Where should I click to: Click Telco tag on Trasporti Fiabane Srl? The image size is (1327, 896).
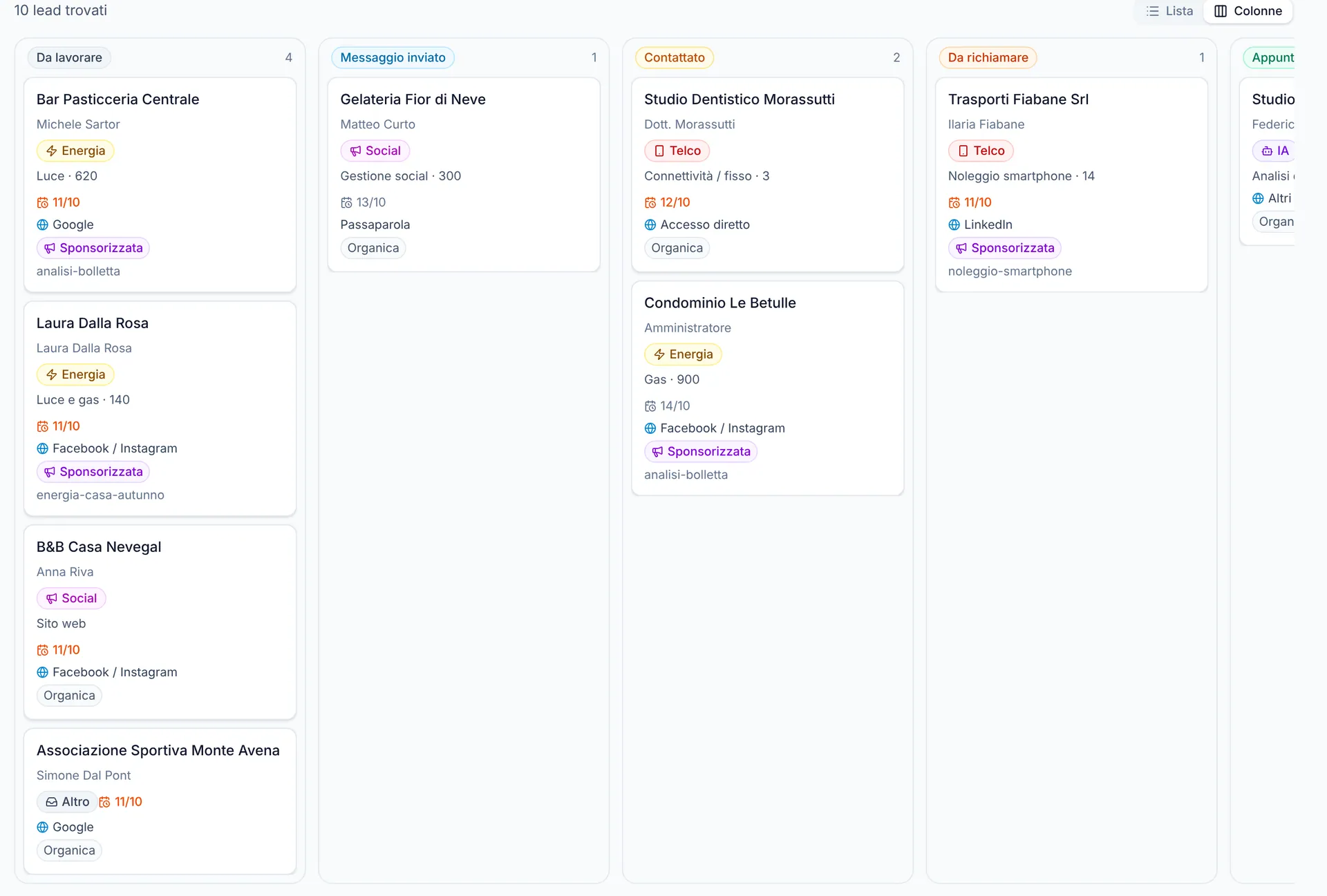pos(981,151)
